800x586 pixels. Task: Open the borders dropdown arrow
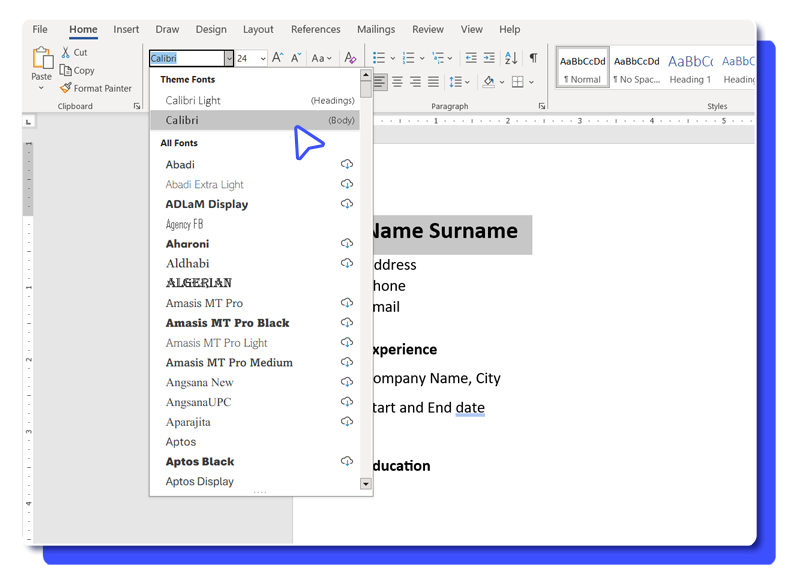(532, 82)
